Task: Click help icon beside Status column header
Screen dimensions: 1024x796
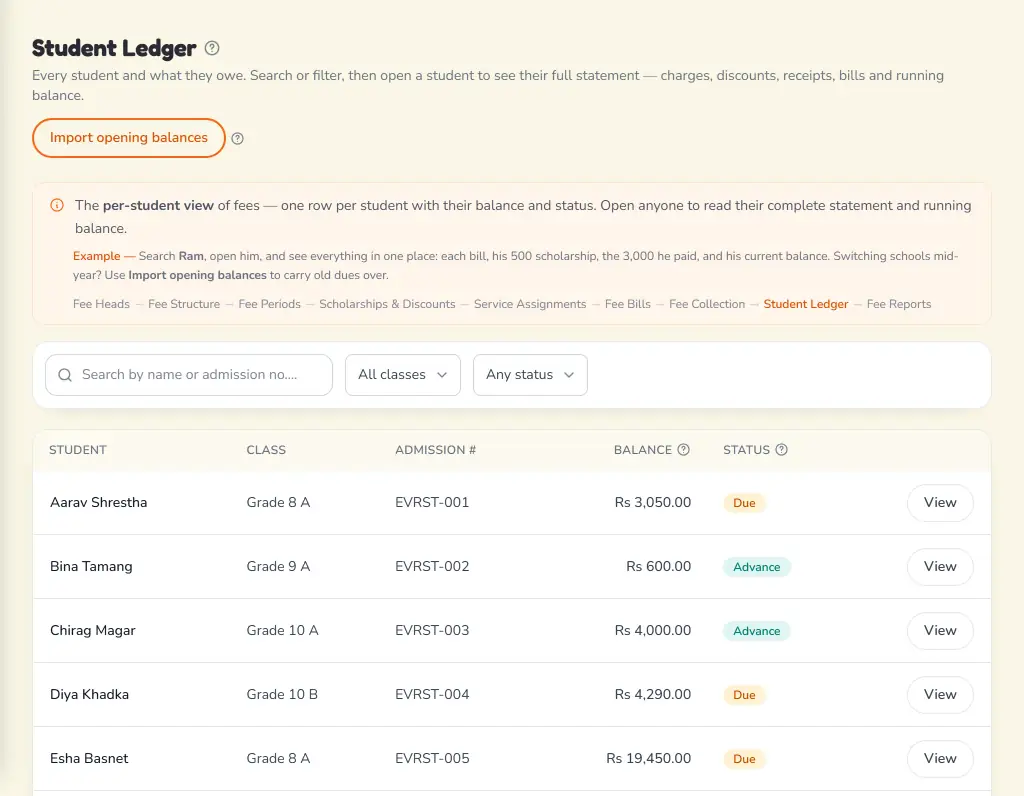Action: pos(781,449)
